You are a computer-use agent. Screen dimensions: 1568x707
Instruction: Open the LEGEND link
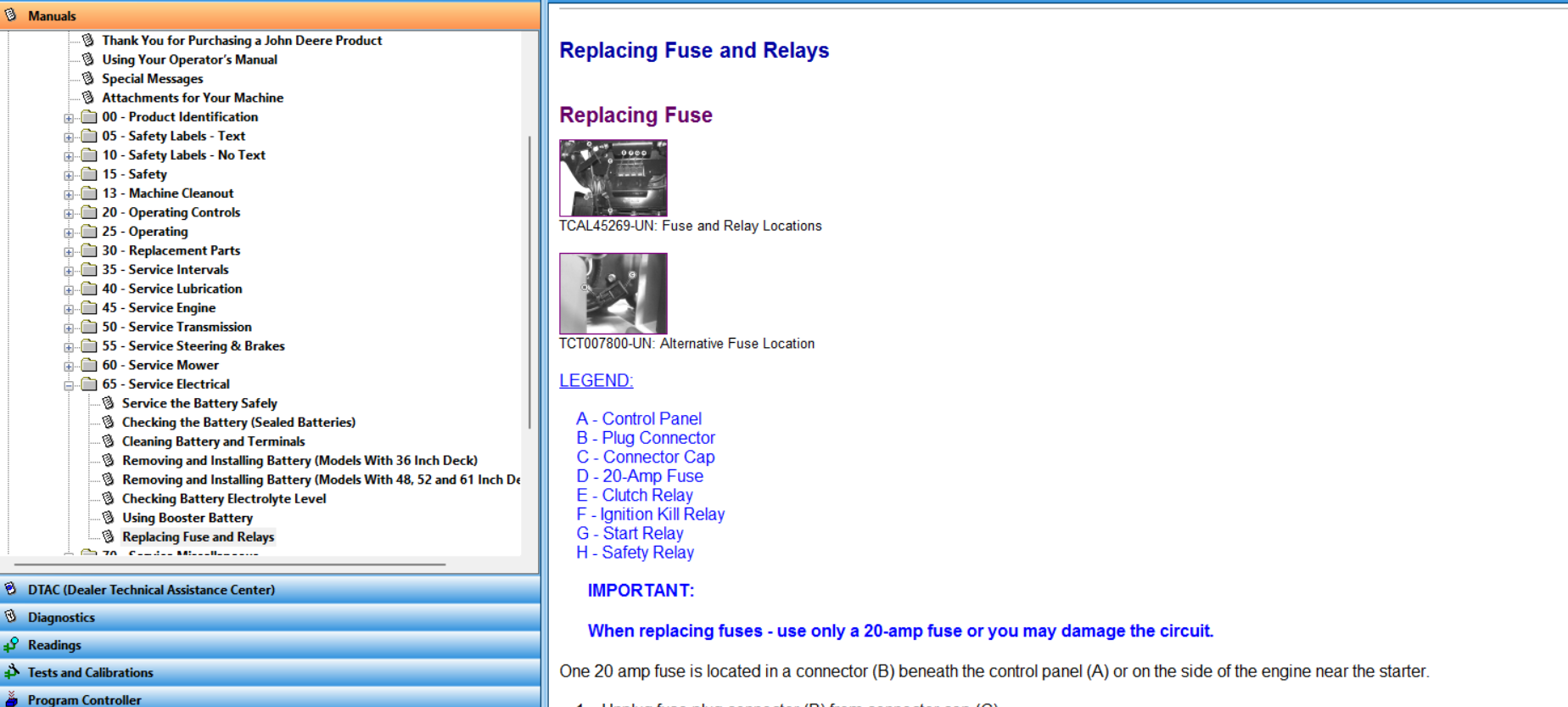(596, 380)
